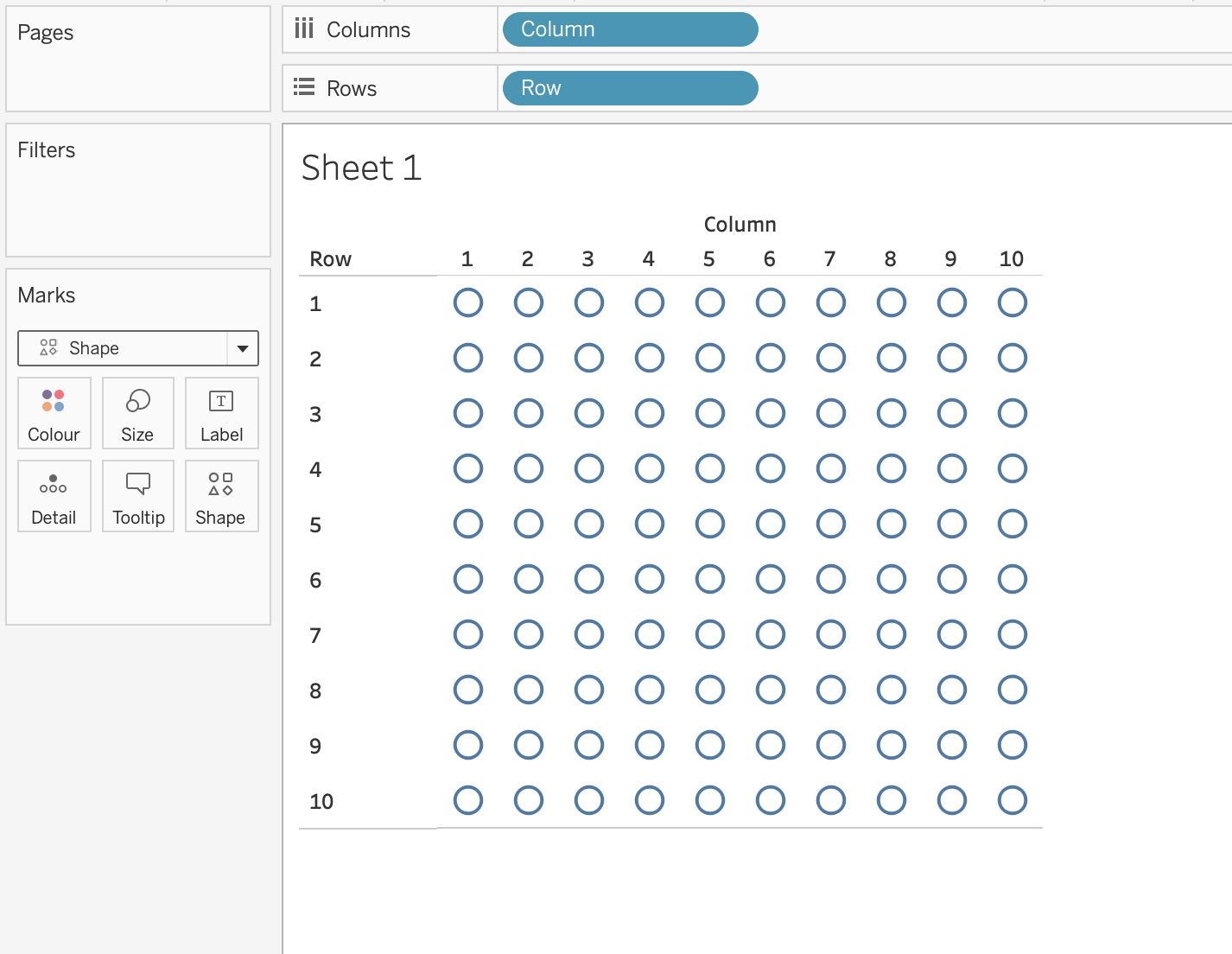The image size is (1232, 954).
Task: Click the Column field header label
Action: pos(740,225)
